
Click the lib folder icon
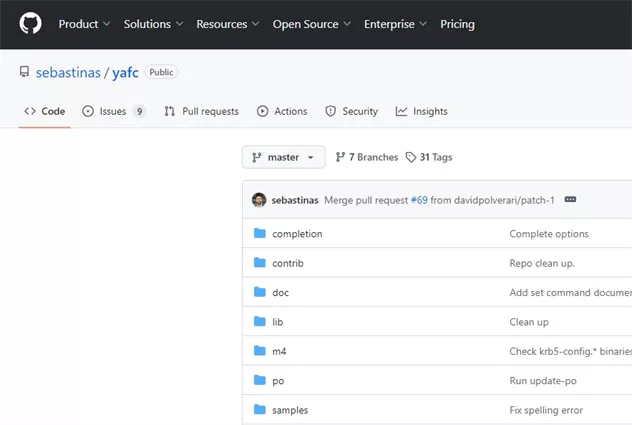[x=260, y=321]
